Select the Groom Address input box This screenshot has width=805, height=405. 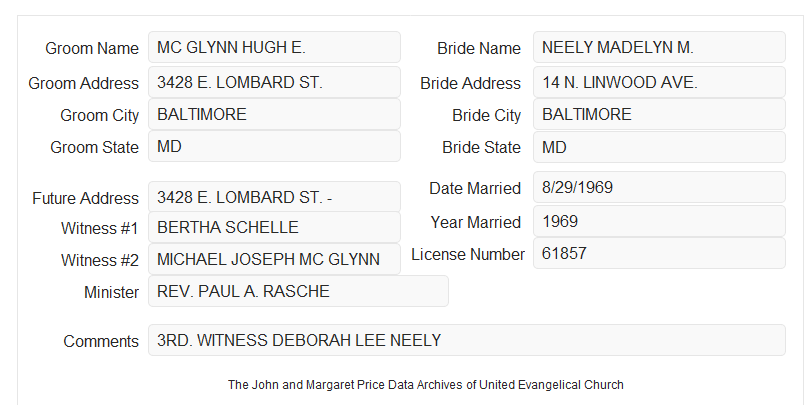pyautogui.click(x=274, y=82)
